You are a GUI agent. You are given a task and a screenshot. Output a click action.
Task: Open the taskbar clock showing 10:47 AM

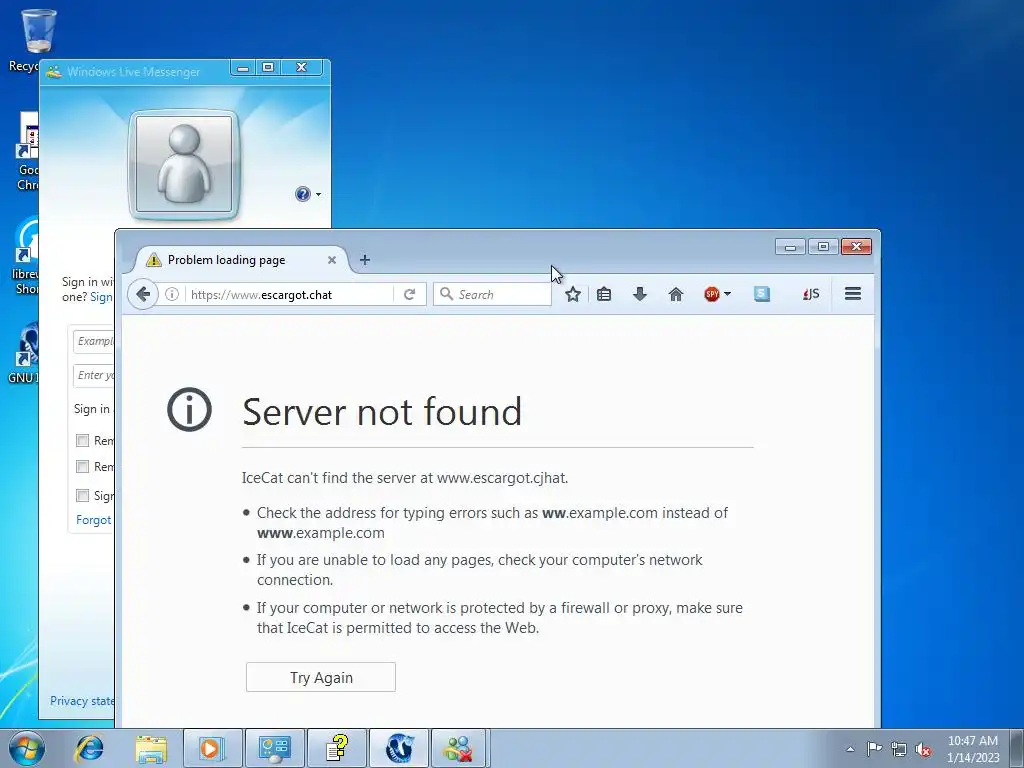[x=973, y=749]
